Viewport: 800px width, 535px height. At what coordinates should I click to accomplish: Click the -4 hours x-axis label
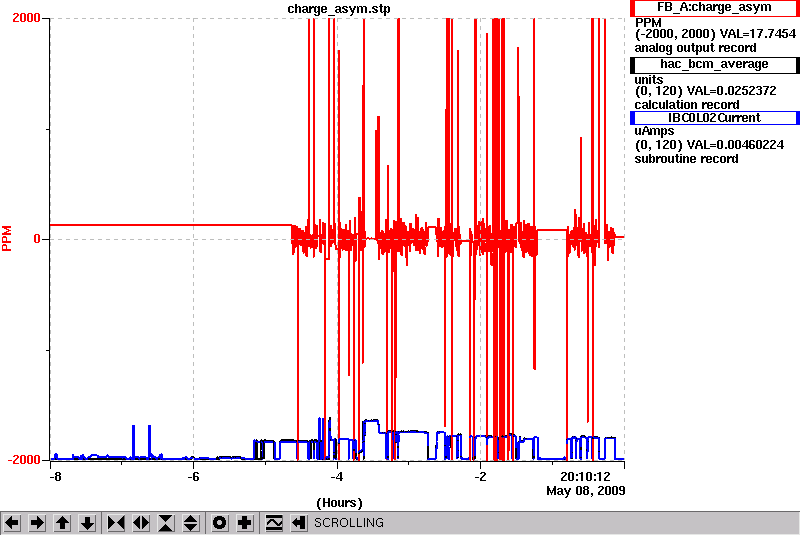click(x=336, y=477)
